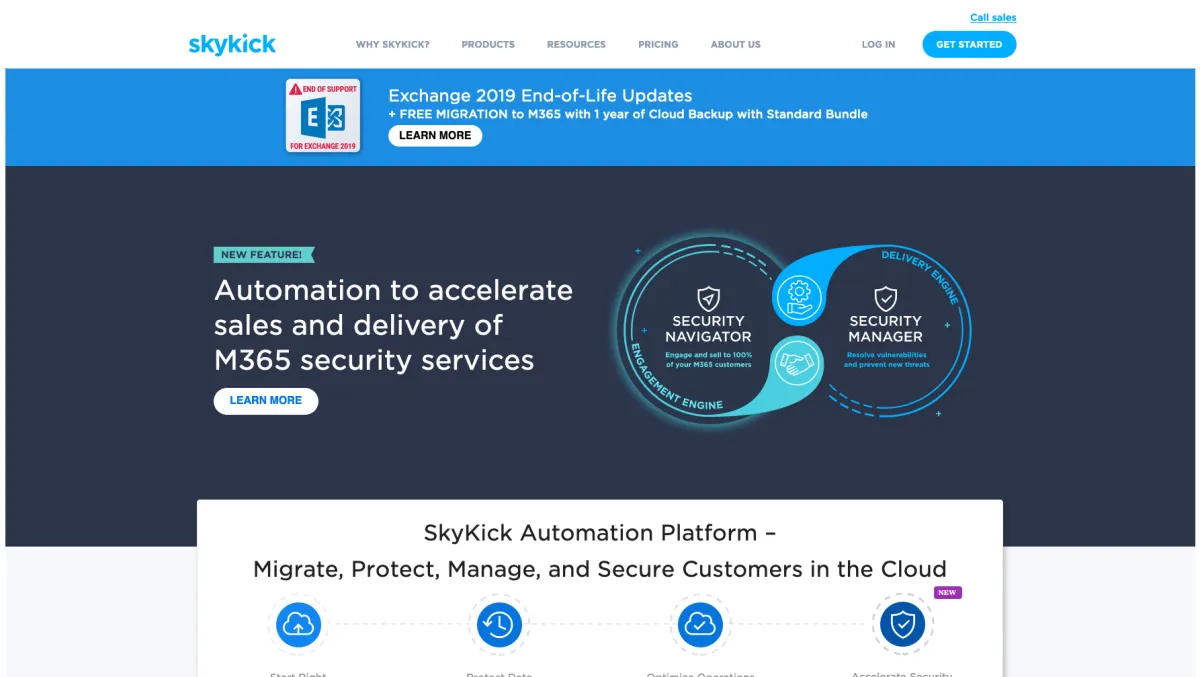Viewport: 1200px width, 677px height.
Task: Open the About Us menu
Action: [736, 45]
